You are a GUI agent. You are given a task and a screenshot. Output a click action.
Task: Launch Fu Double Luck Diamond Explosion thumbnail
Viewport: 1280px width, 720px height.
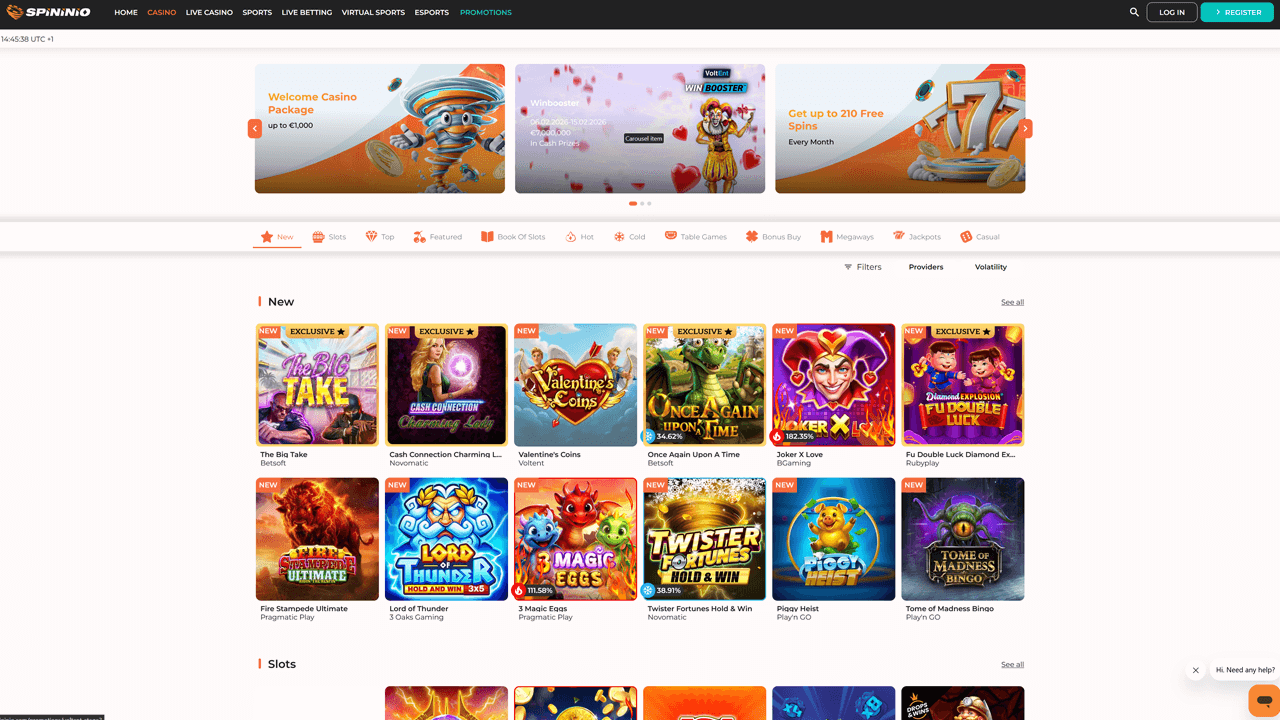pyautogui.click(x=963, y=385)
